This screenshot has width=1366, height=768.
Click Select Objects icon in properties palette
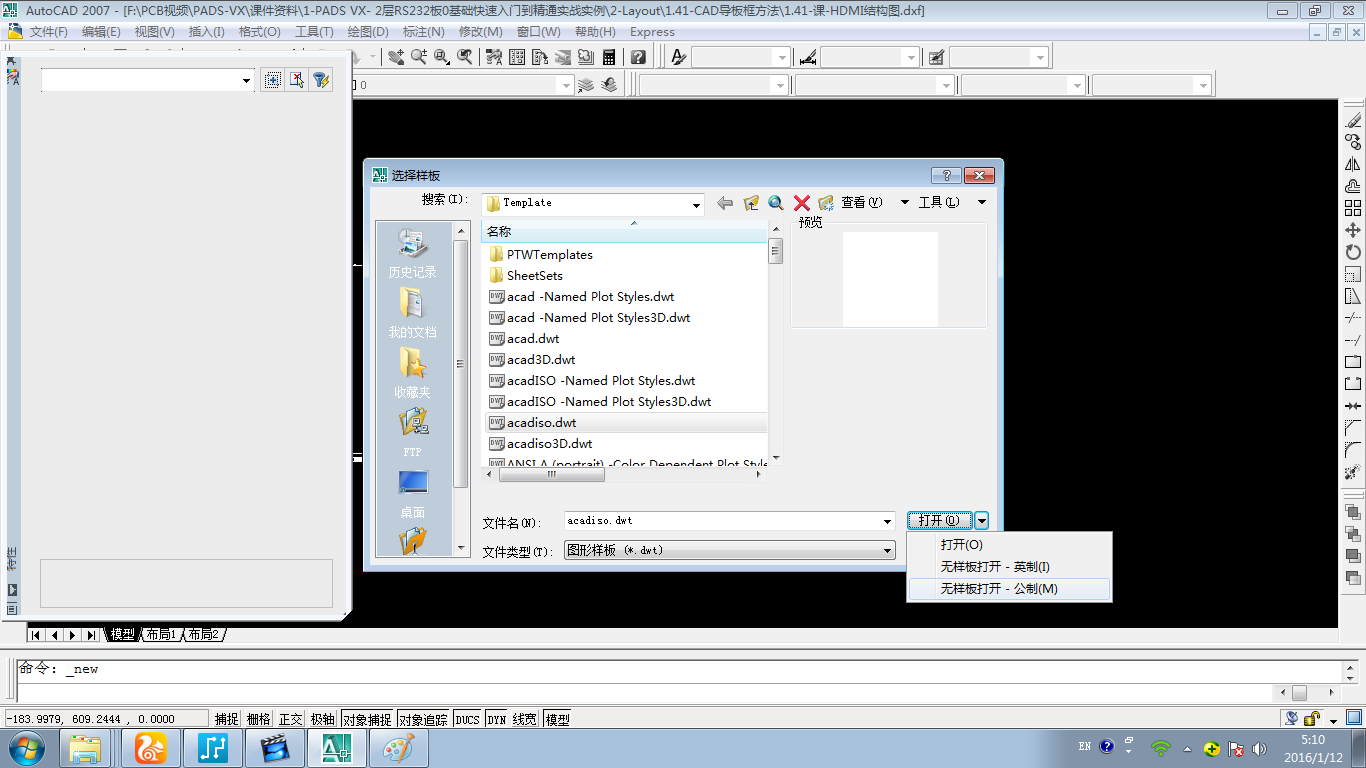[296, 80]
